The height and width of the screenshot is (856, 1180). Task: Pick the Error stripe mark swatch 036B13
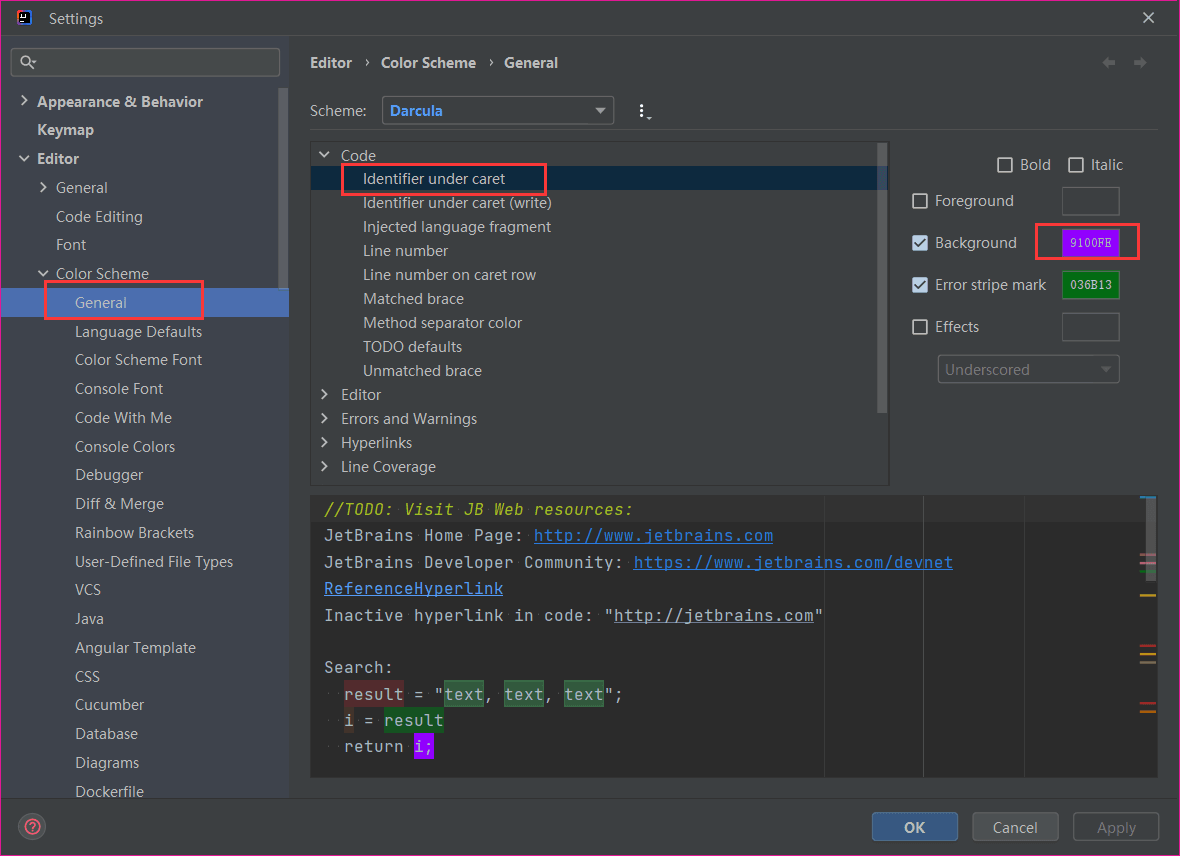coord(1090,285)
